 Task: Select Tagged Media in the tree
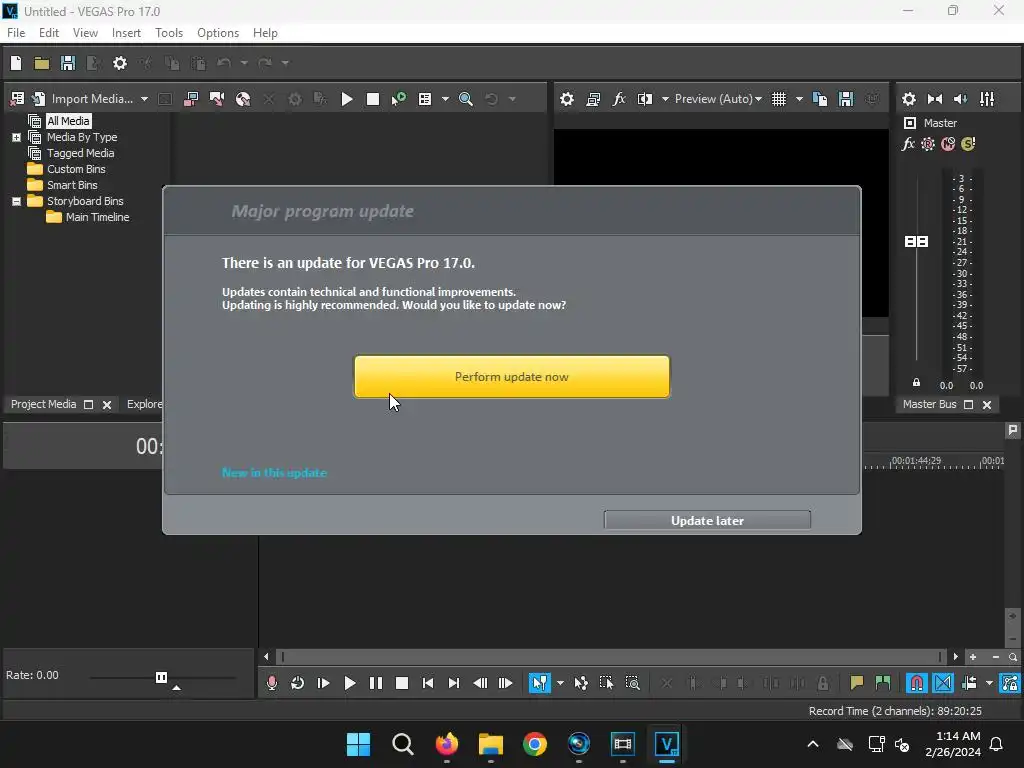(80, 153)
